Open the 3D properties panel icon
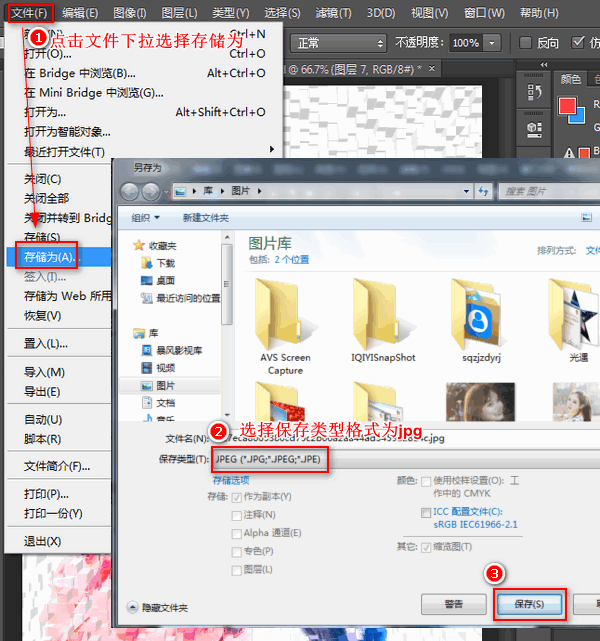Image resolution: width=600 pixels, height=641 pixels. (x=534, y=130)
